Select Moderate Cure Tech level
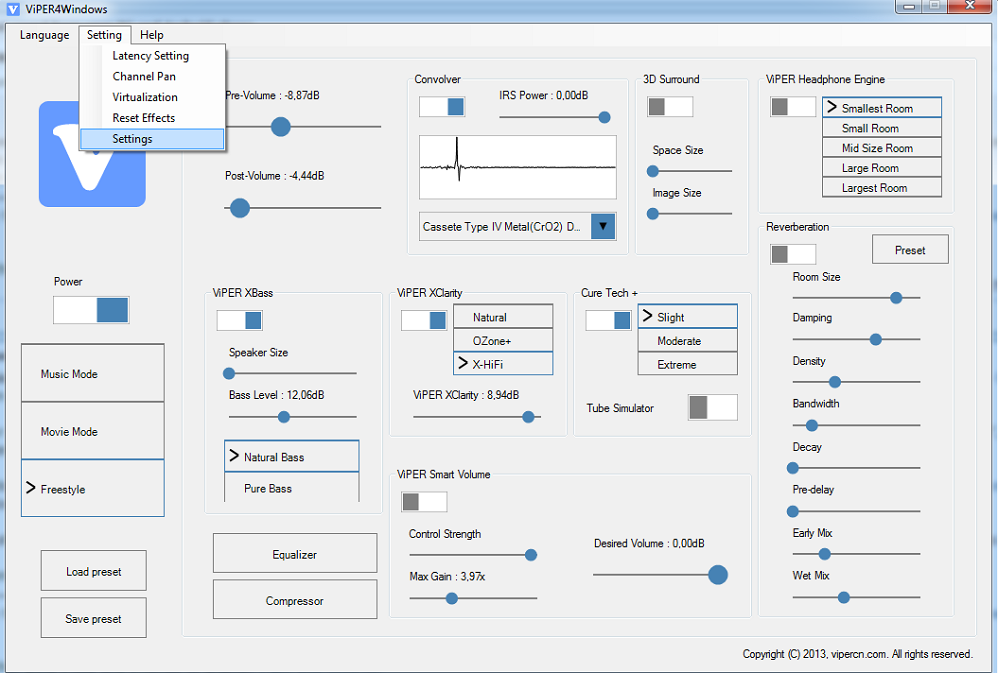The width and height of the screenshot is (998, 673). point(687,340)
